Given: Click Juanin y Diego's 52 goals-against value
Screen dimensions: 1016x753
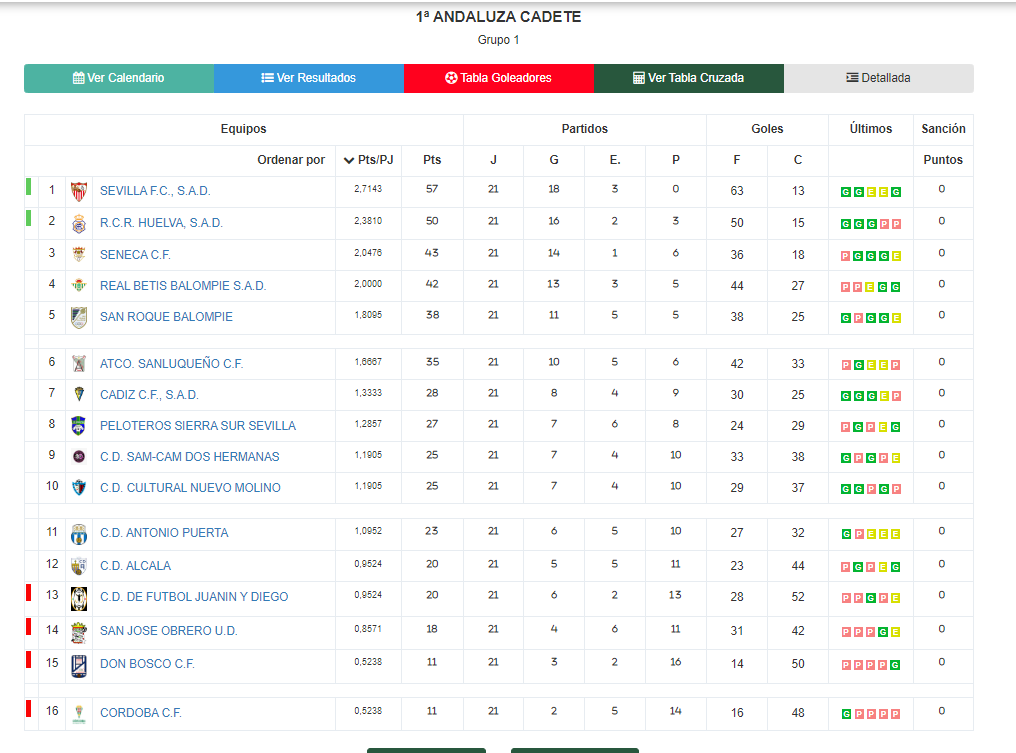Looking at the screenshot, I should click(798, 597).
